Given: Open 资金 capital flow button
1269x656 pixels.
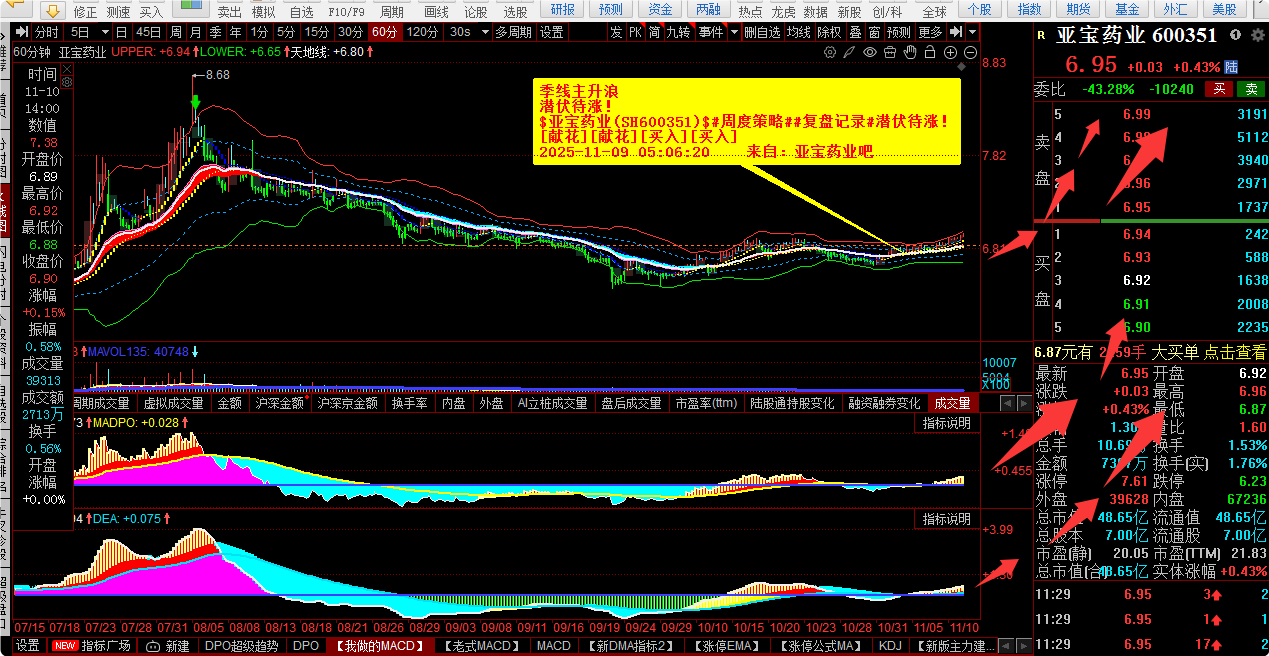Looking at the screenshot, I should pos(660,10).
